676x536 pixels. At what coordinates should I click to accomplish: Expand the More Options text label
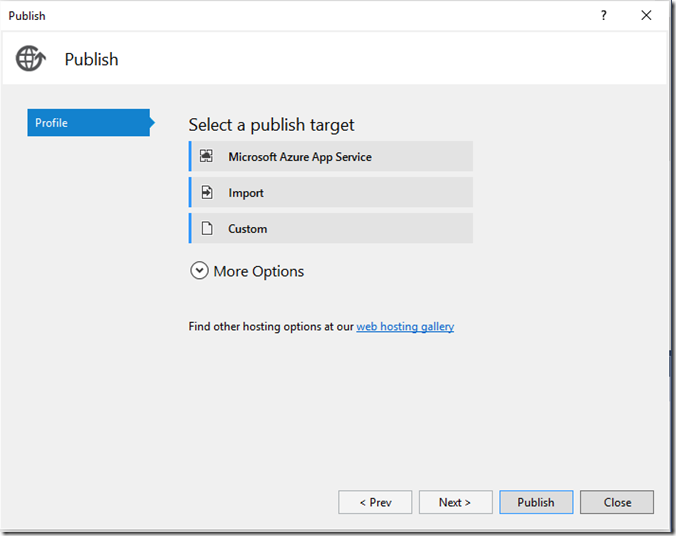point(259,271)
